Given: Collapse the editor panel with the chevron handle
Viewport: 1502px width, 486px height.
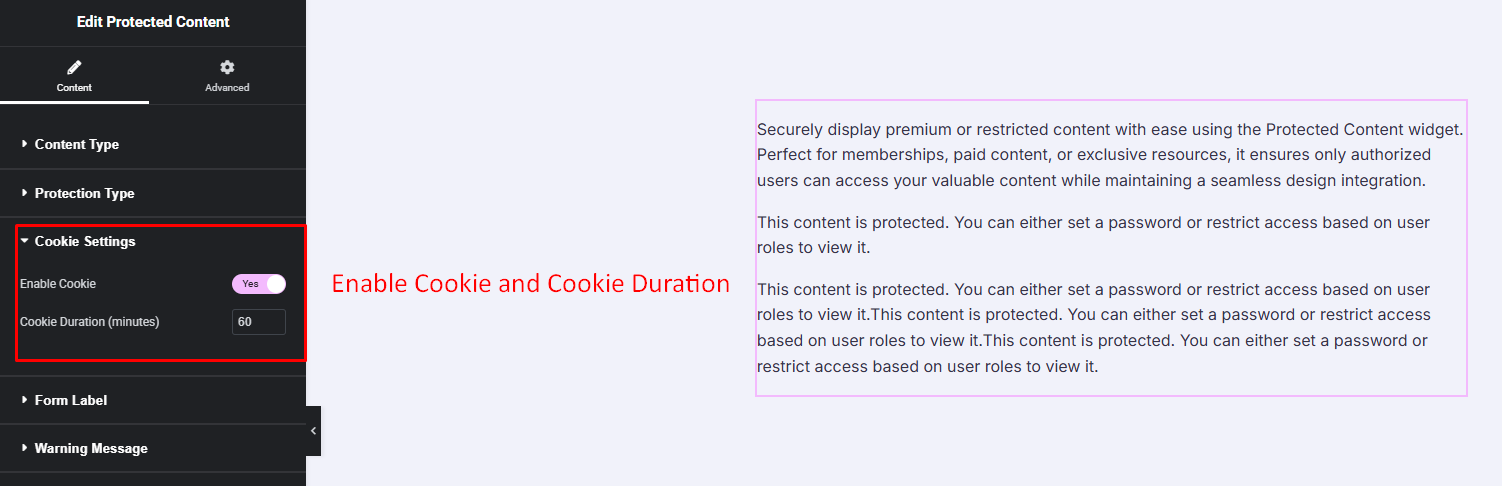Looking at the screenshot, I should point(313,430).
